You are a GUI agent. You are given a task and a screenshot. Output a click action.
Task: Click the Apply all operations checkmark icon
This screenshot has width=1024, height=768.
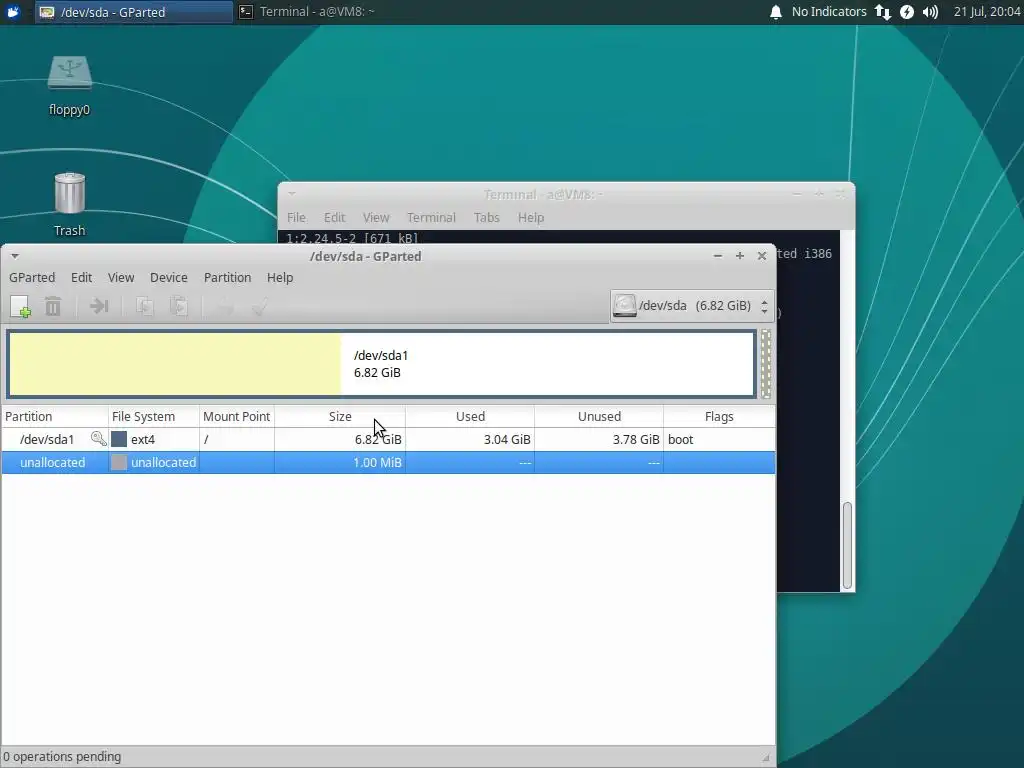pyautogui.click(x=259, y=306)
